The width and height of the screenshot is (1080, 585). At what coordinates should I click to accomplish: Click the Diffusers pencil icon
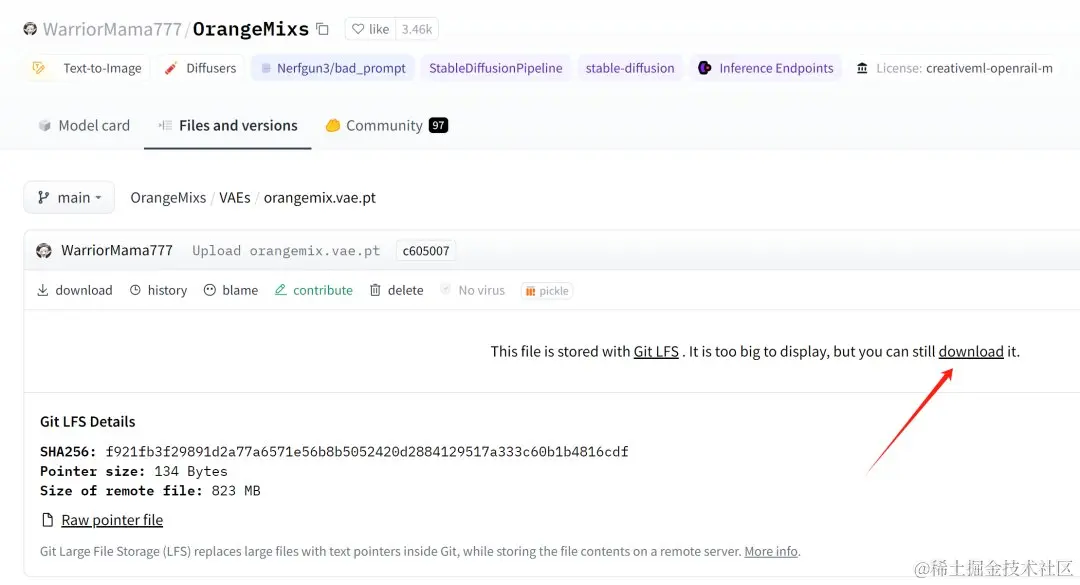coord(171,68)
